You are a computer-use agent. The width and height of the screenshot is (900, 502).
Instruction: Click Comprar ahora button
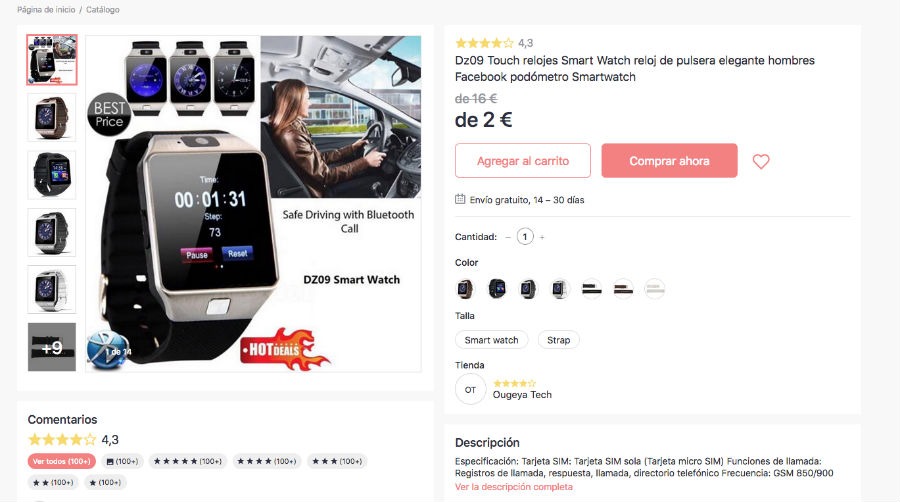(x=669, y=161)
